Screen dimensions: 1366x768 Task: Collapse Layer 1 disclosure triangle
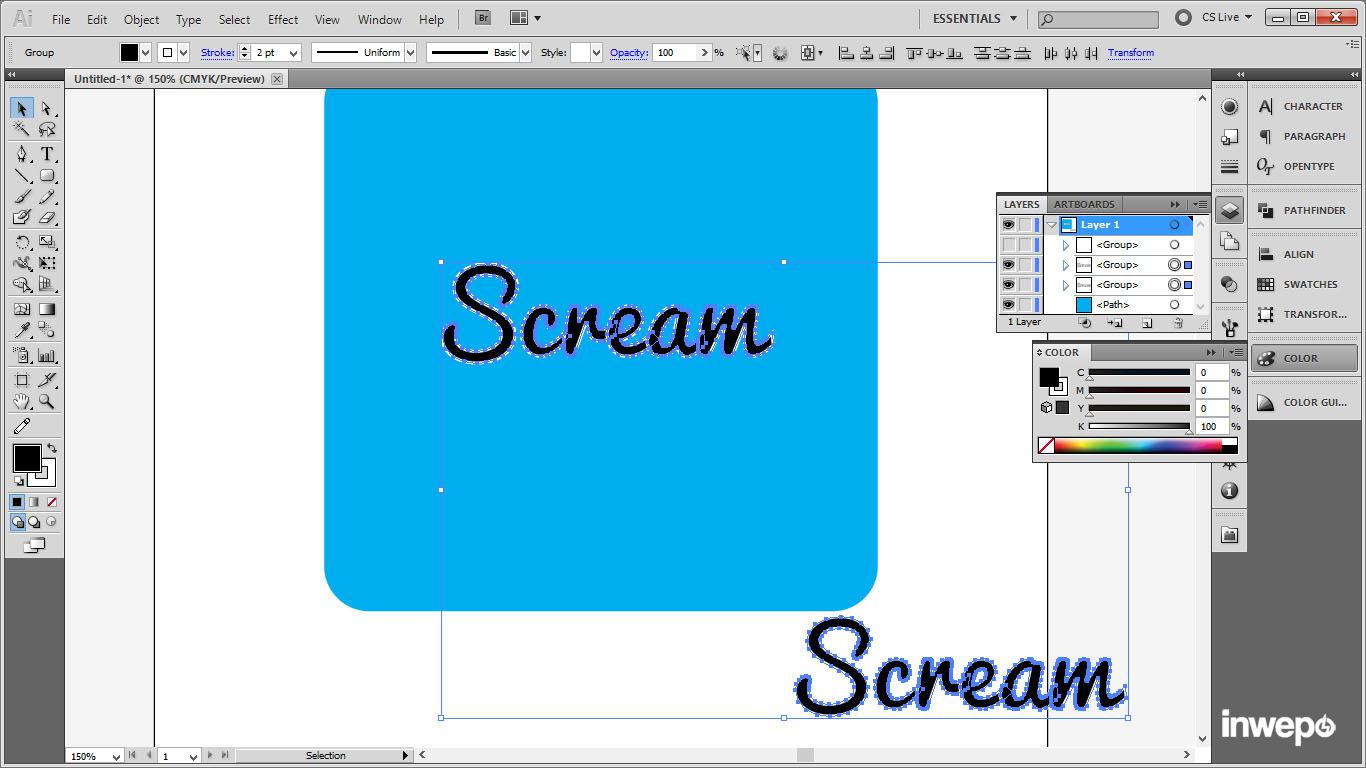1052,225
